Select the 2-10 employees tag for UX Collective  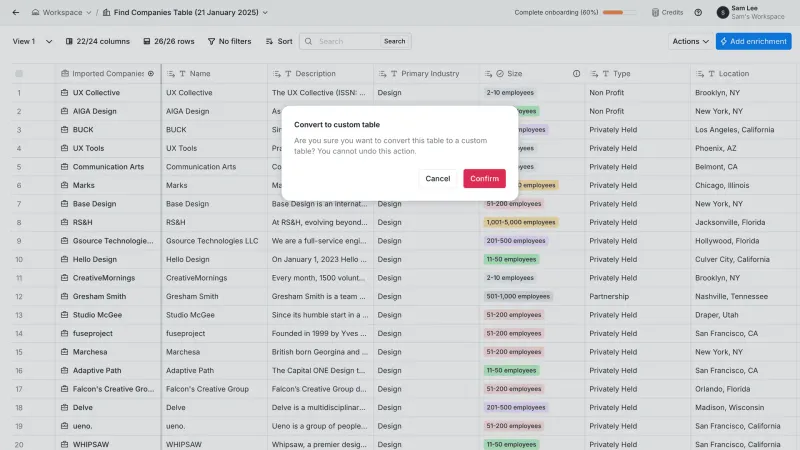(510, 92)
